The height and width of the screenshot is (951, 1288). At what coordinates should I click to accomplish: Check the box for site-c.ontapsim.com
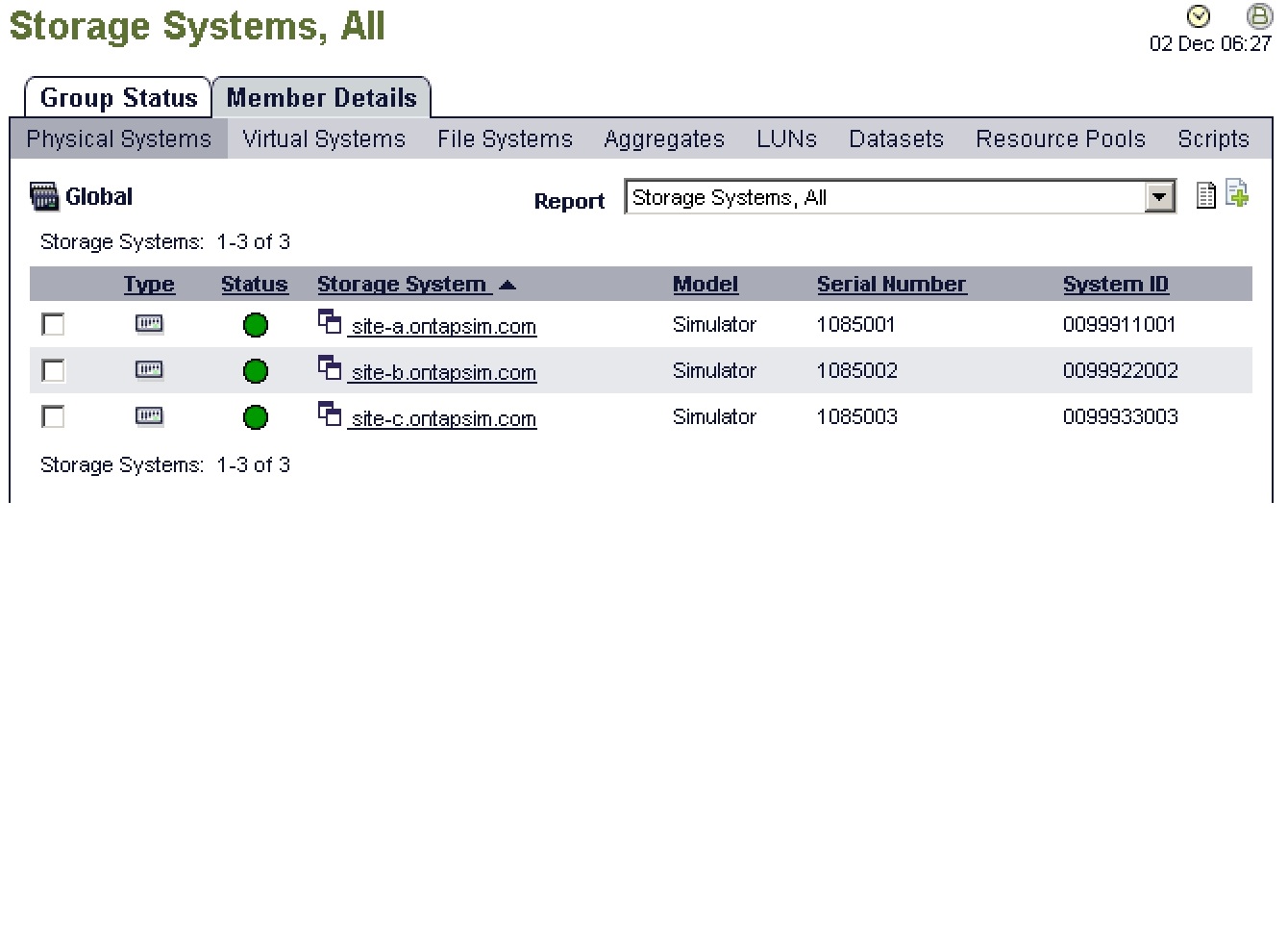[x=54, y=417]
